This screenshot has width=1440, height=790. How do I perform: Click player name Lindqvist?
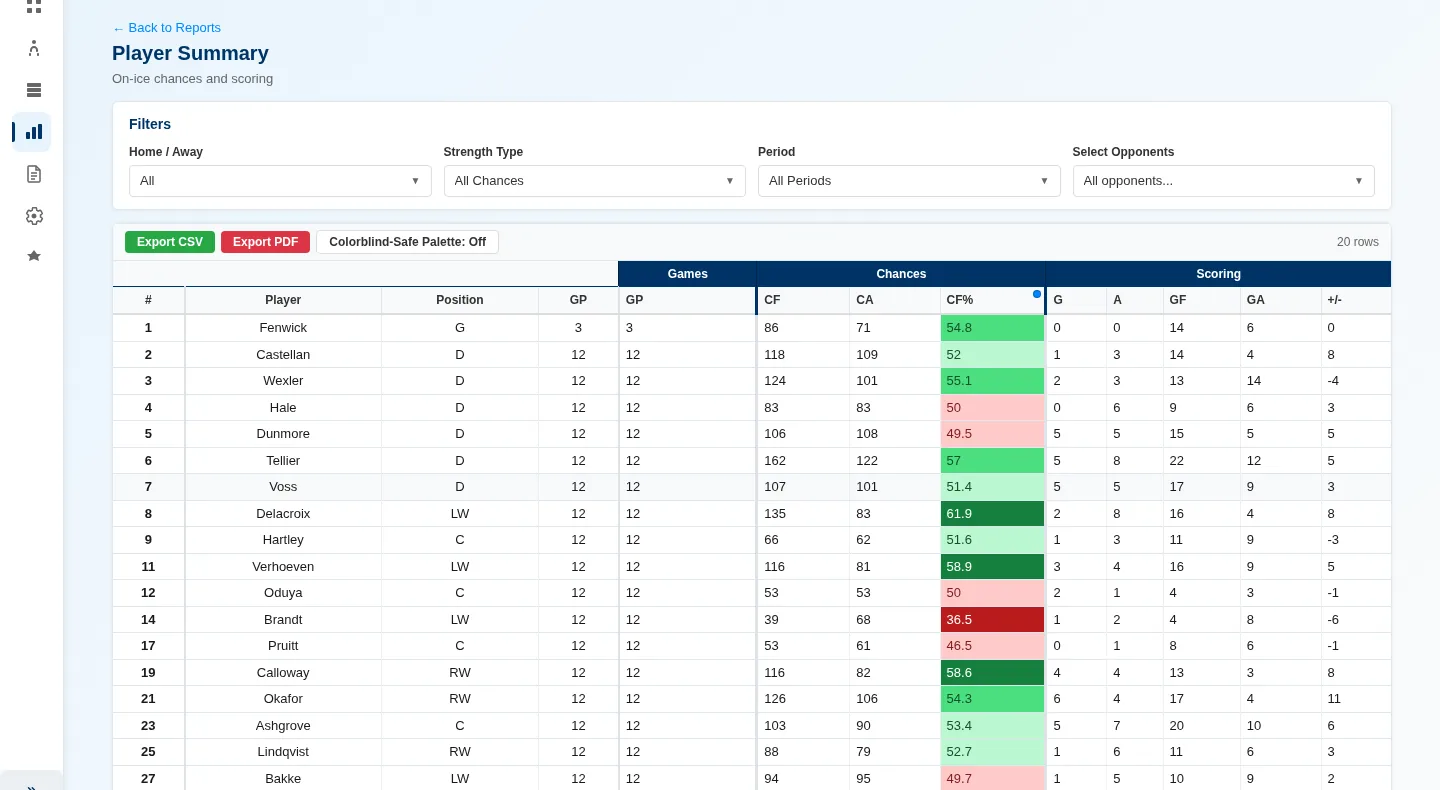point(283,752)
